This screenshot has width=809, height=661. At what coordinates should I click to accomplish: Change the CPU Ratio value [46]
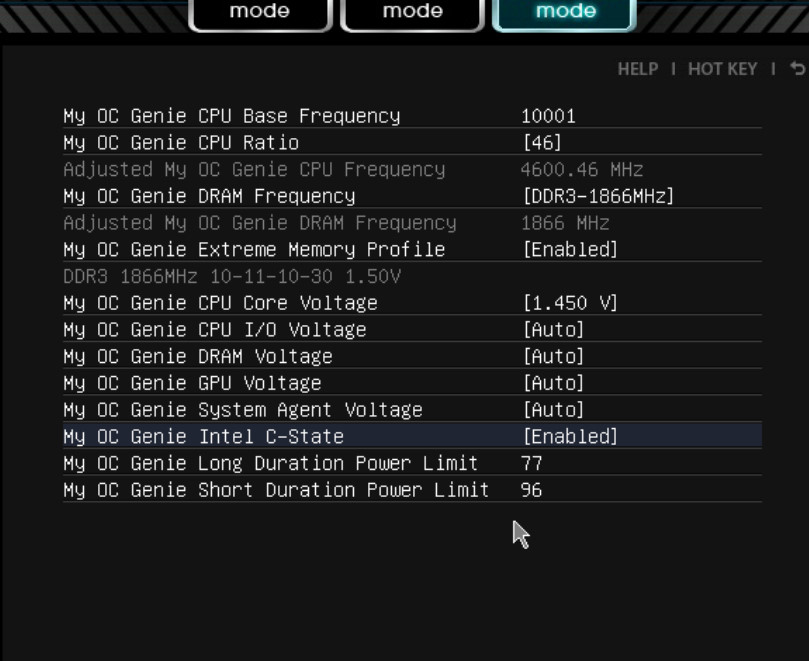coord(542,143)
